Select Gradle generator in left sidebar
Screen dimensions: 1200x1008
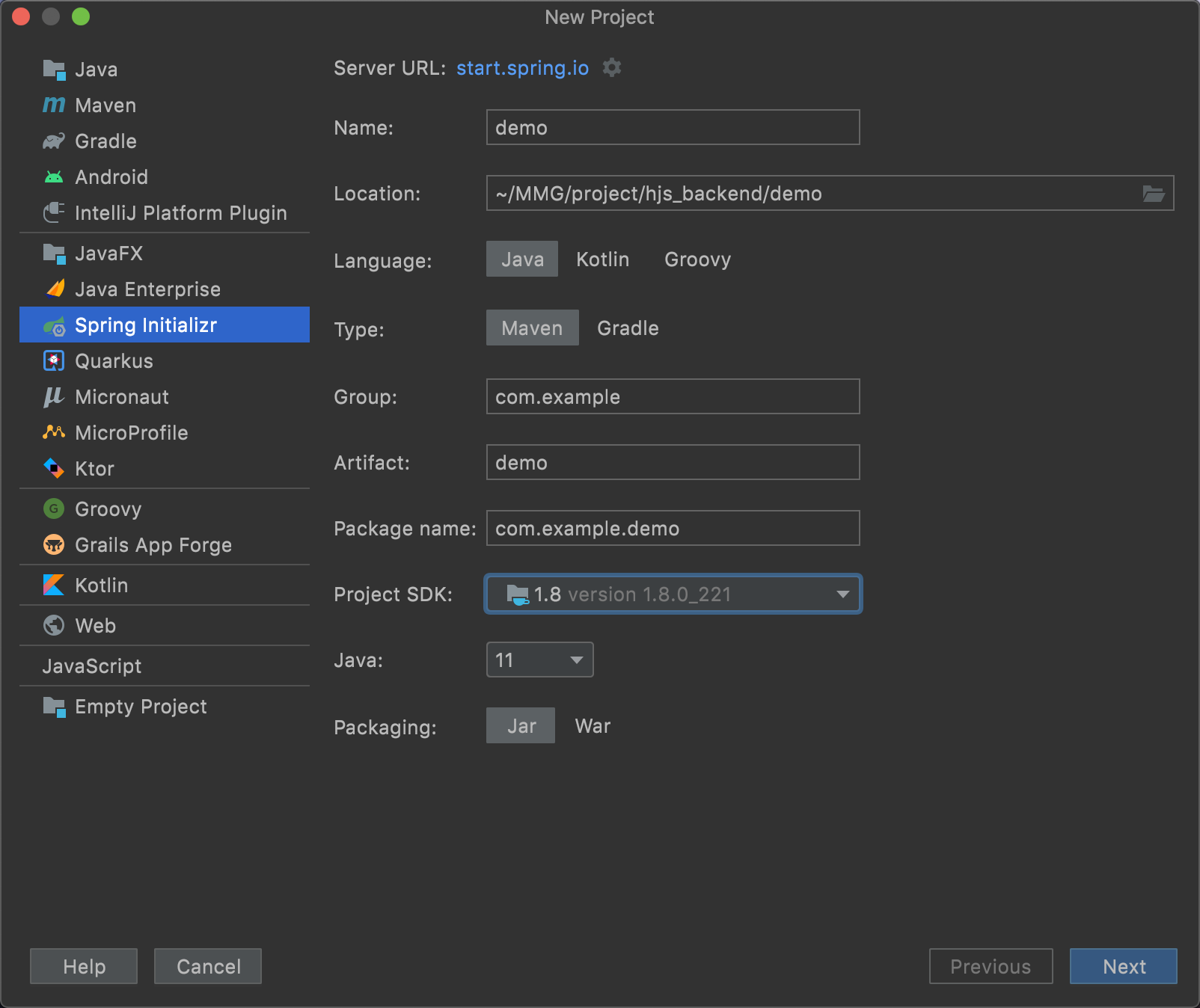(165, 141)
